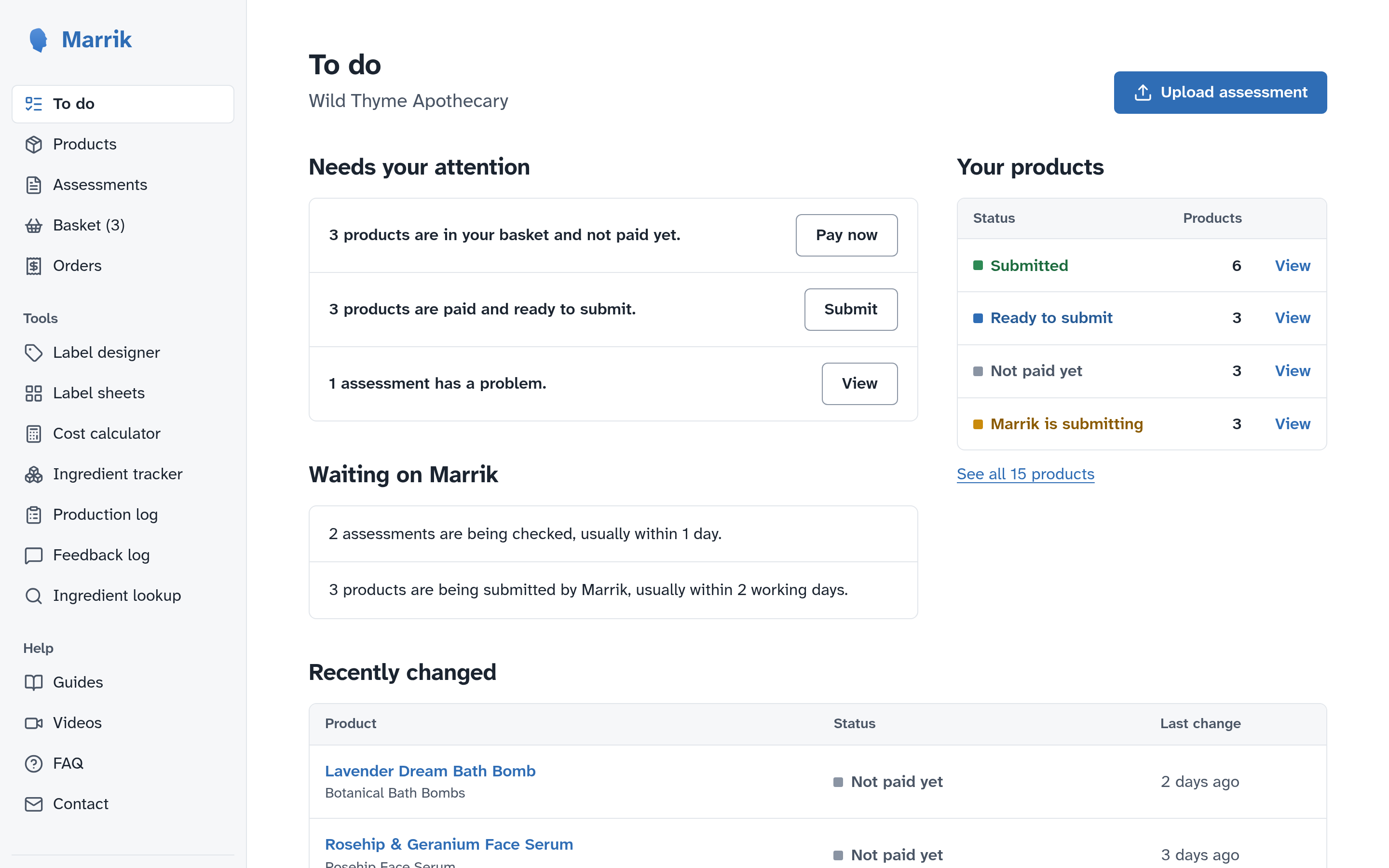
Task: Open Rosehip & Geranium Face Serum product
Action: coord(449,844)
